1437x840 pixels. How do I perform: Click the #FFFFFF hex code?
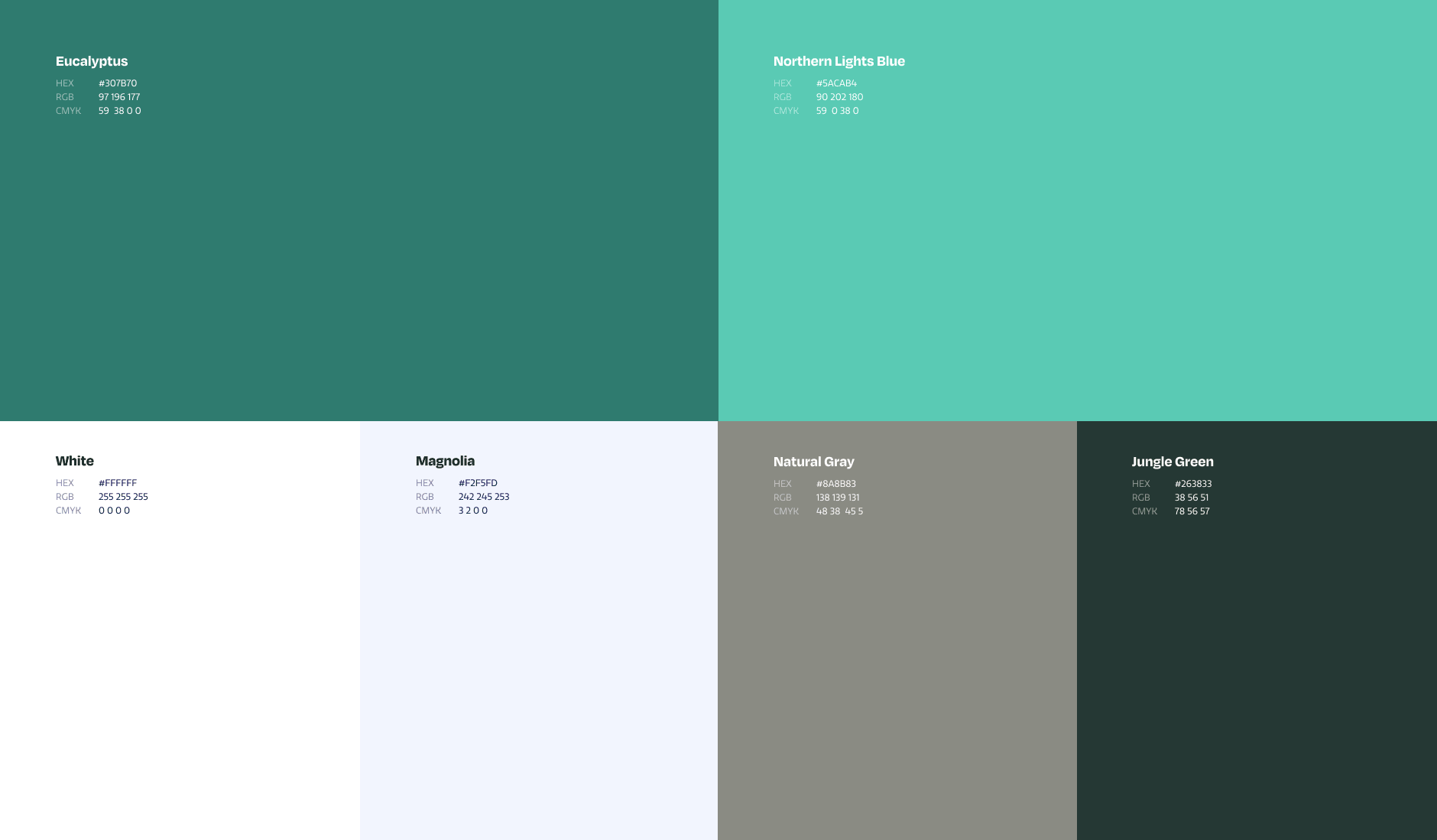coord(118,483)
